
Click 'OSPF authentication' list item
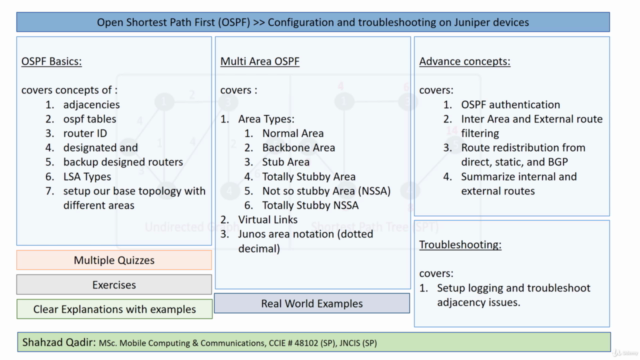coord(510,104)
